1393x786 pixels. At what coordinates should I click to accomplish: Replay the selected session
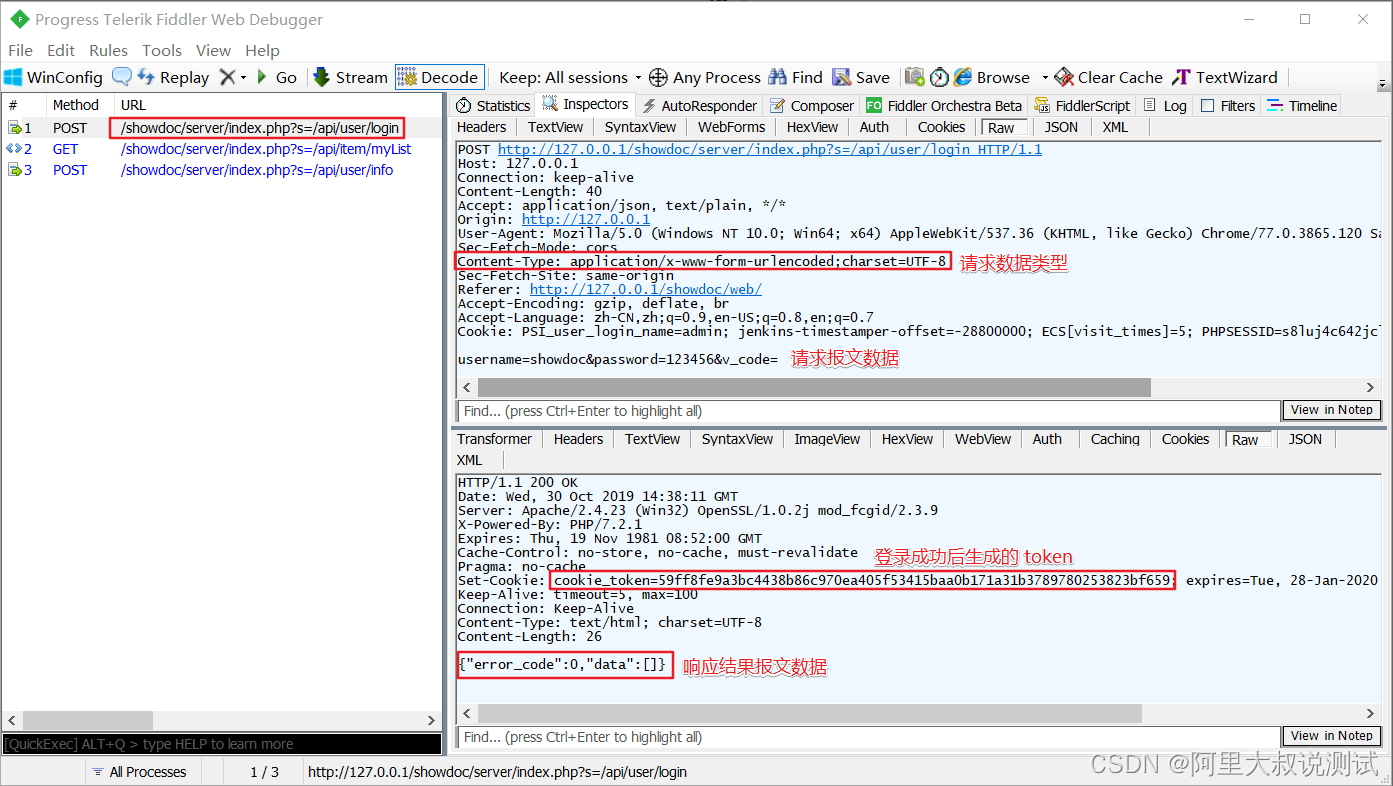(x=173, y=77)
